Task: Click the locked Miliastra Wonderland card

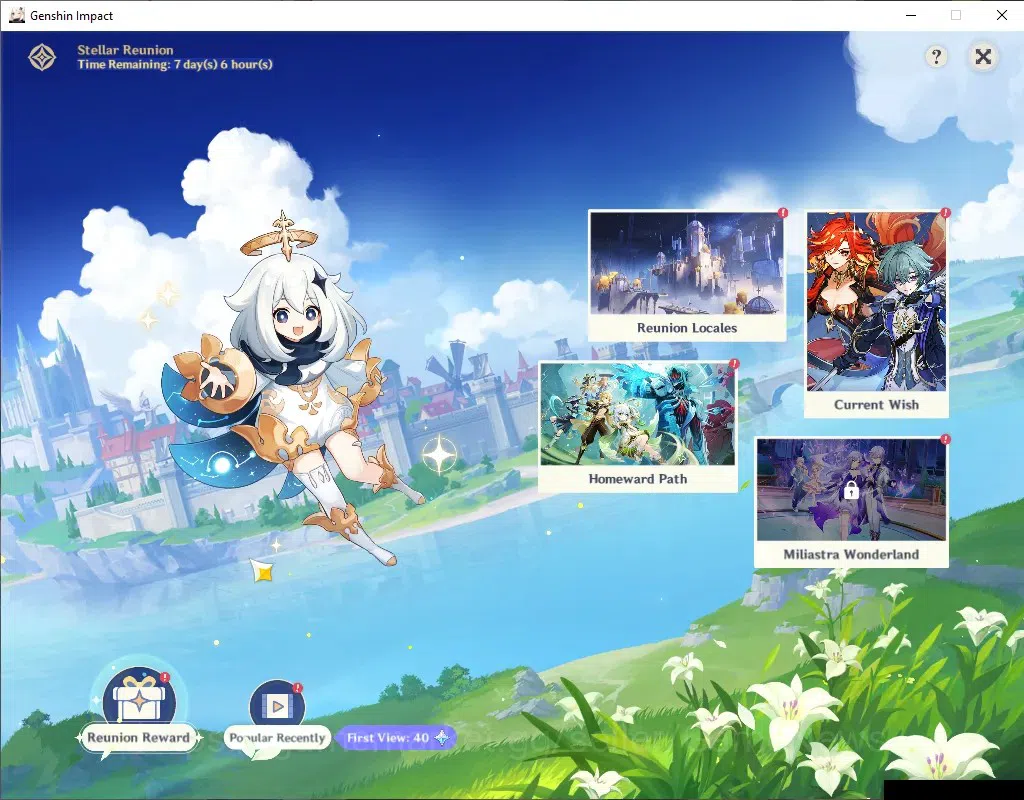Action: click(x=851, y=502)
